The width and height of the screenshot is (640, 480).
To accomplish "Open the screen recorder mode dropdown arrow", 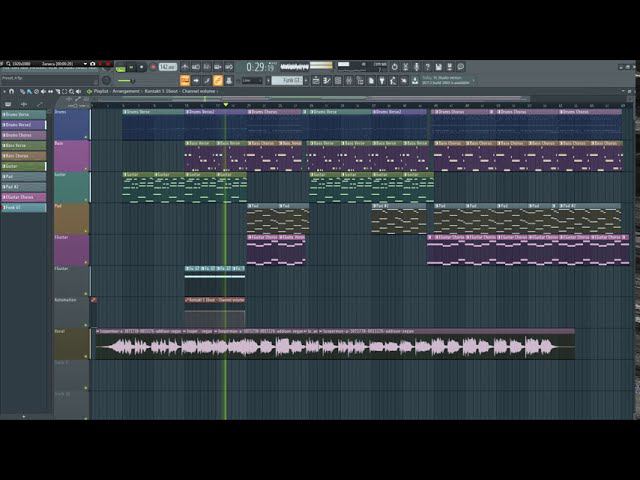I will click(85, 64).
